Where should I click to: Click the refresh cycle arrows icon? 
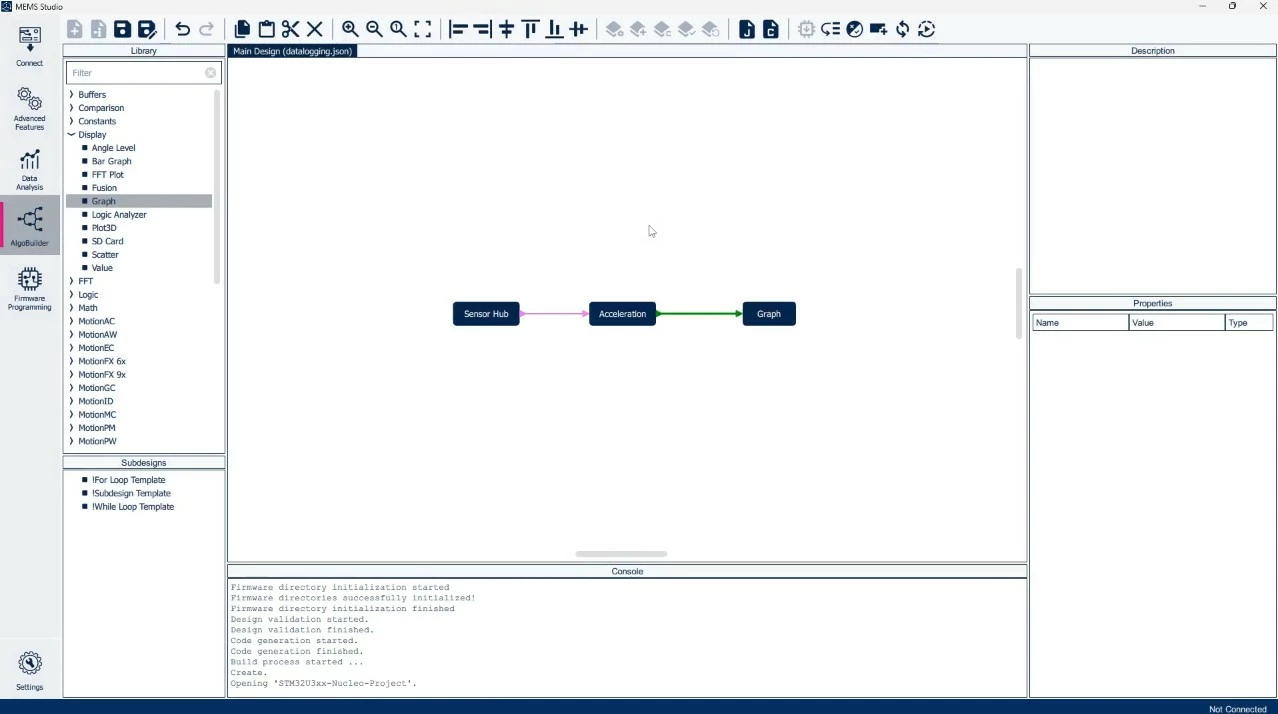click(x=902, y=29)
